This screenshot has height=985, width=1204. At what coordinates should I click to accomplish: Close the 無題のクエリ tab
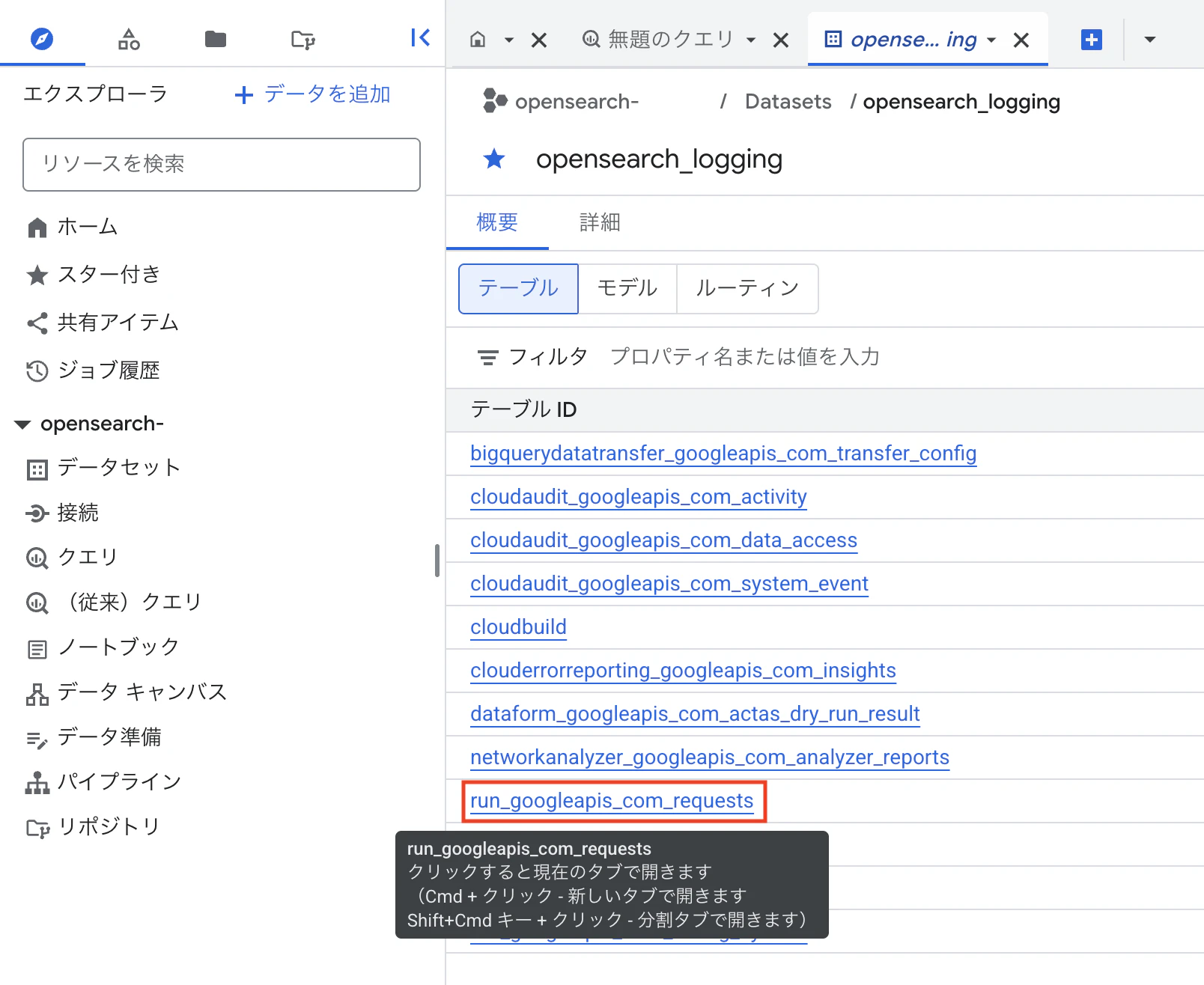click(x=781, y=40)
